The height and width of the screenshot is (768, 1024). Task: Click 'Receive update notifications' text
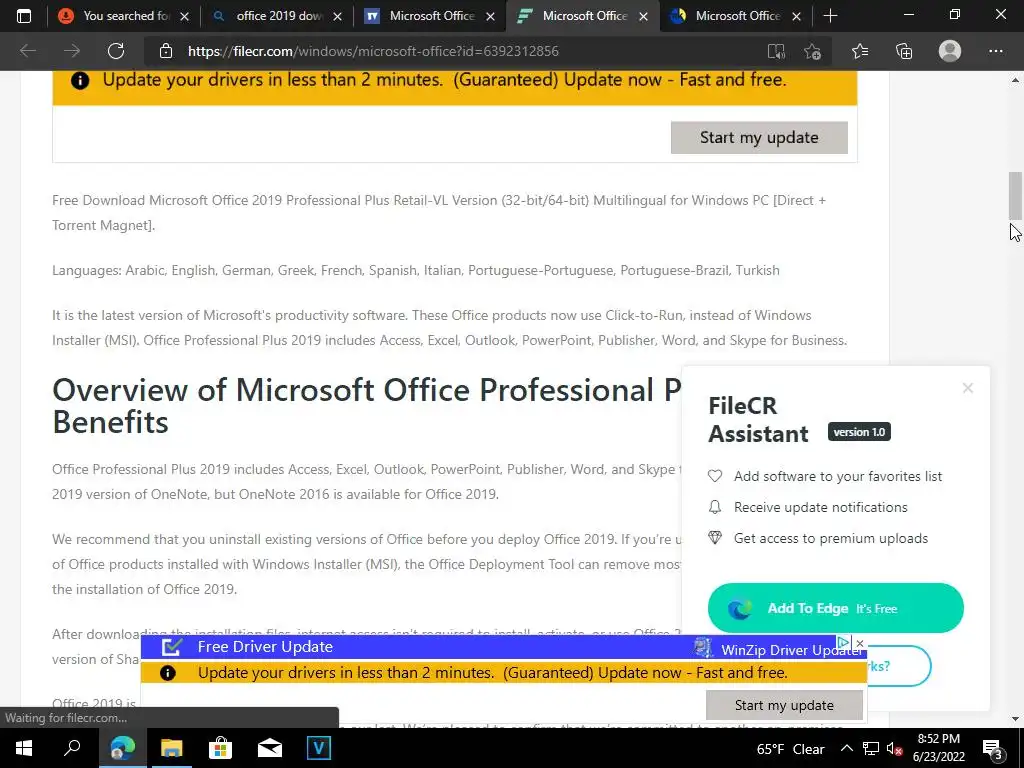click(x=820, y=507)
